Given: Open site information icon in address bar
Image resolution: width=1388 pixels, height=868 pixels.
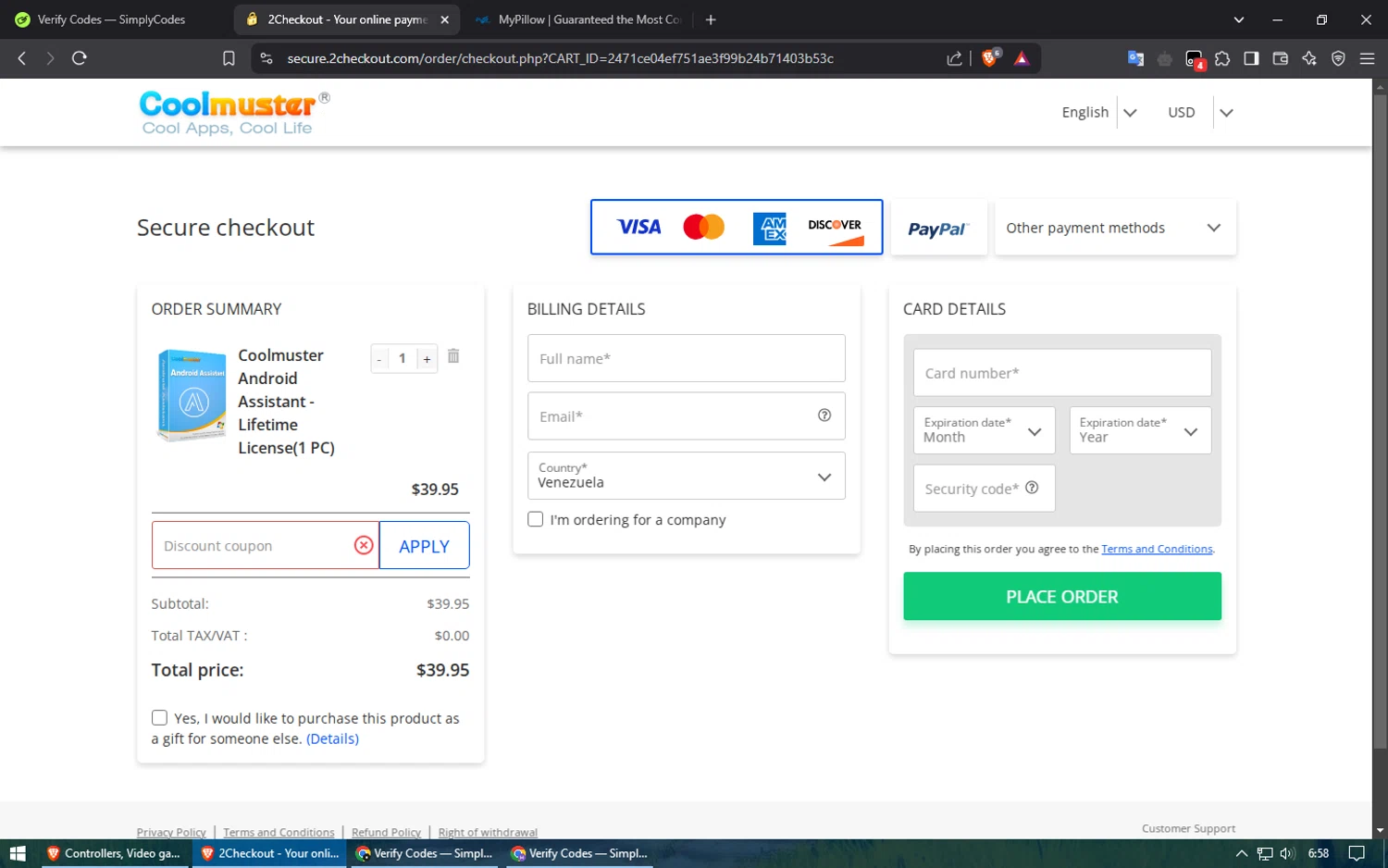Looking at the screenshot, I should [266, 58].
